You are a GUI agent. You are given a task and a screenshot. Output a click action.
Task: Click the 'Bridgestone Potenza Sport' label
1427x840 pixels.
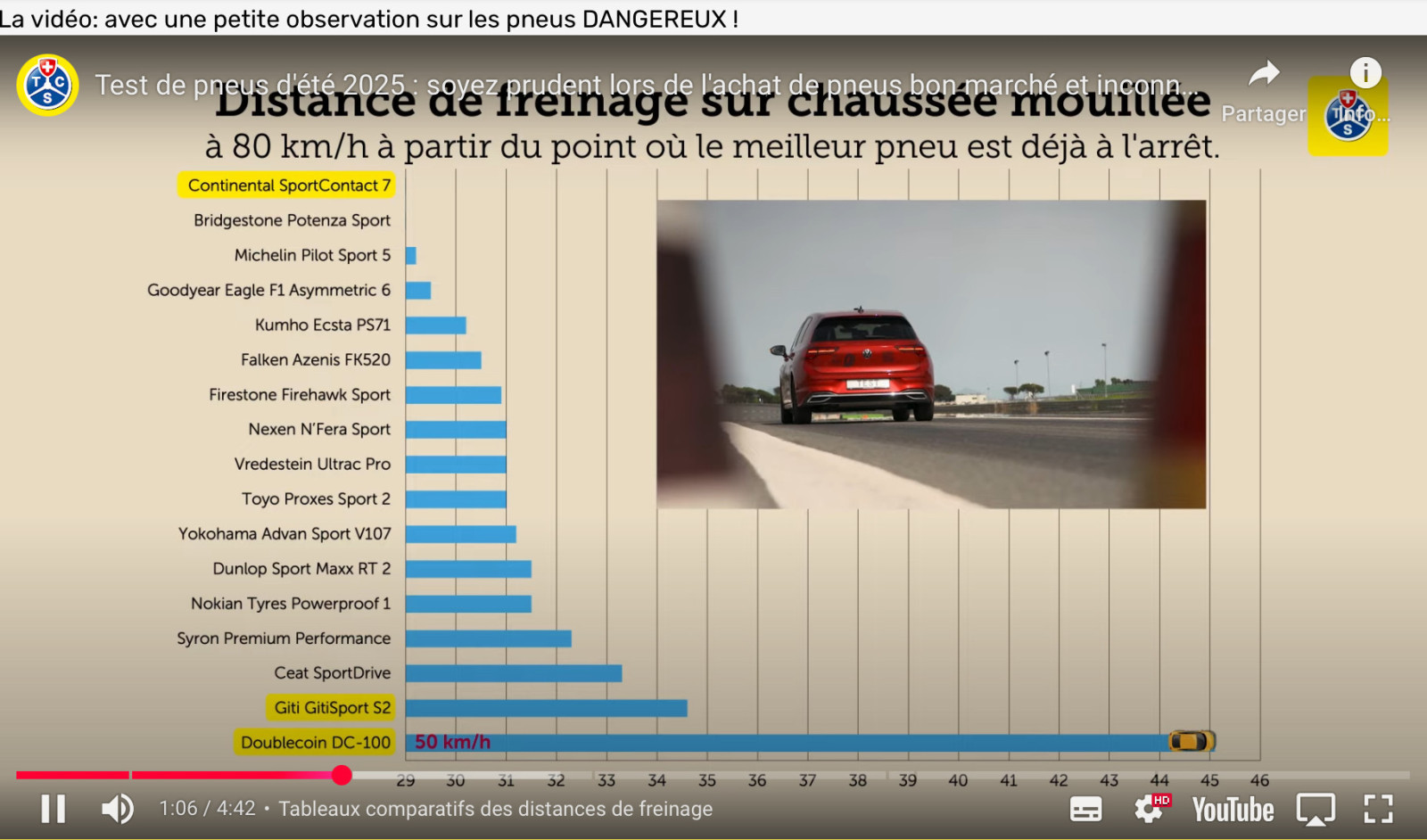coord(292,220)
